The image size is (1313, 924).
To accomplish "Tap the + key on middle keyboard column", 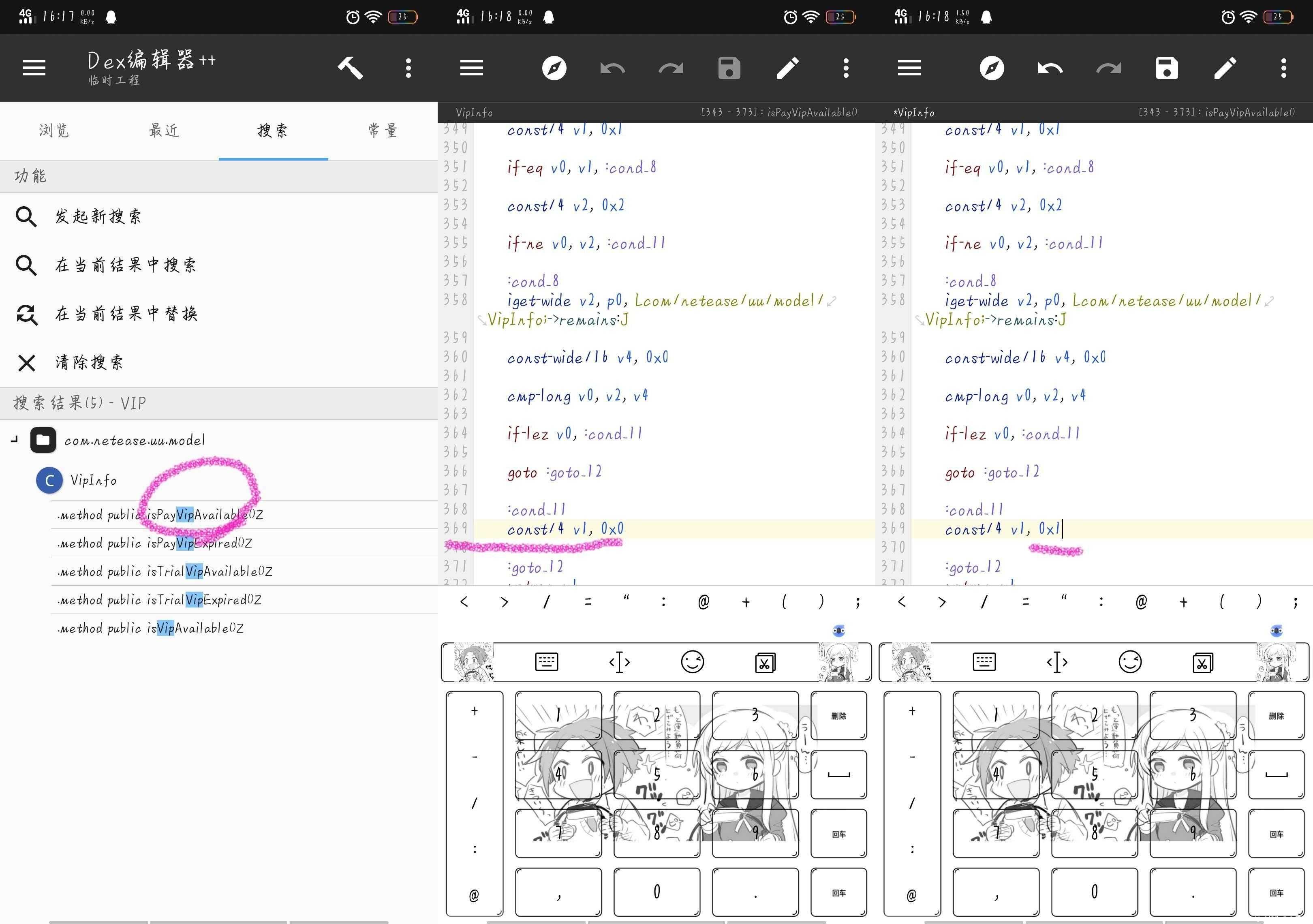I will (474, 711).
